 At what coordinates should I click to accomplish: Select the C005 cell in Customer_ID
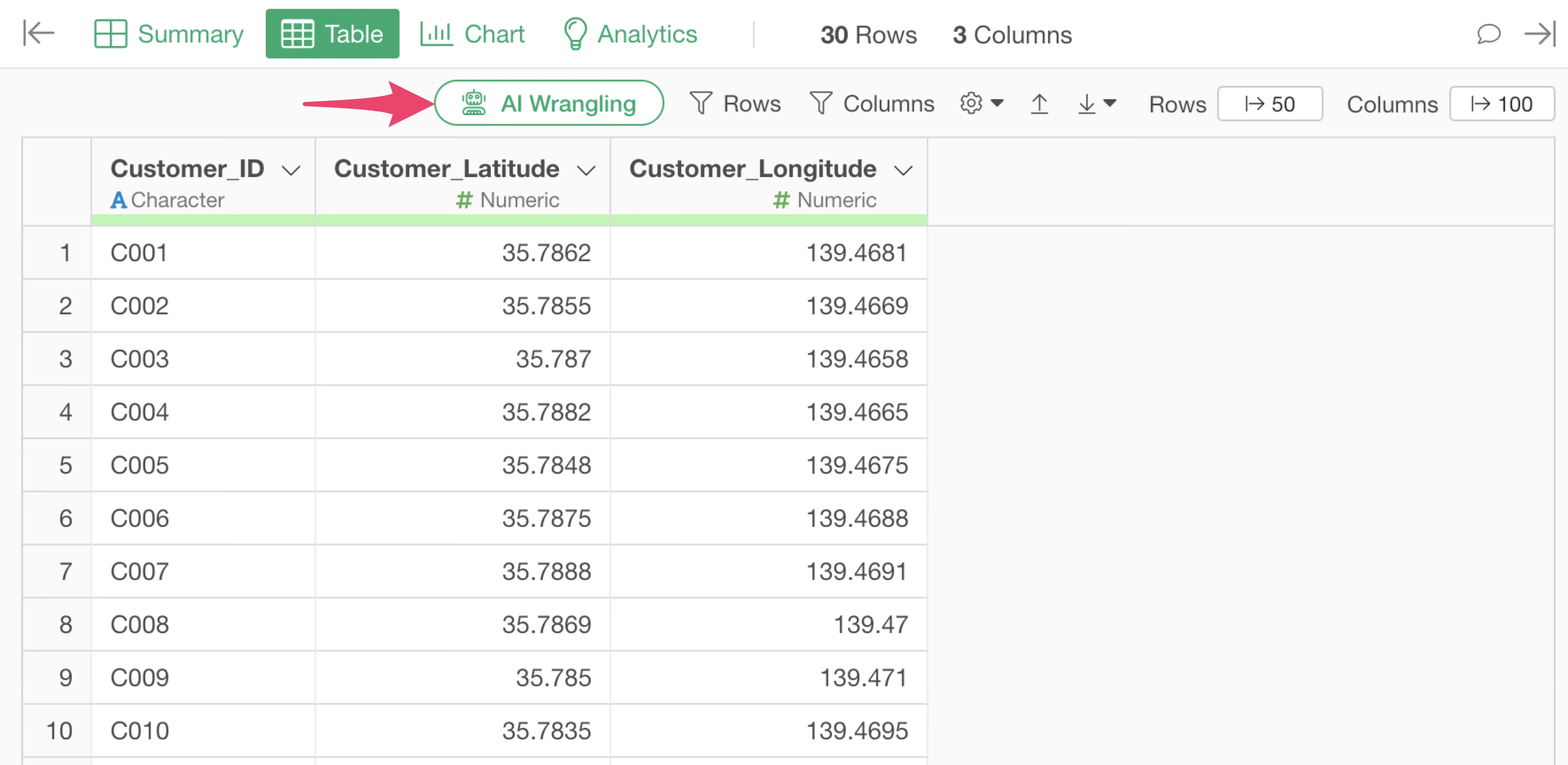coord(140,465)
